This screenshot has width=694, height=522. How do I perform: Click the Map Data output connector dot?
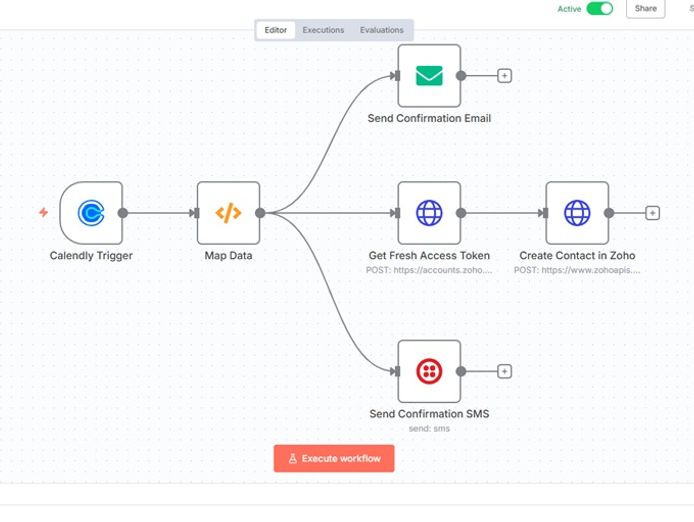pos(260,213)
